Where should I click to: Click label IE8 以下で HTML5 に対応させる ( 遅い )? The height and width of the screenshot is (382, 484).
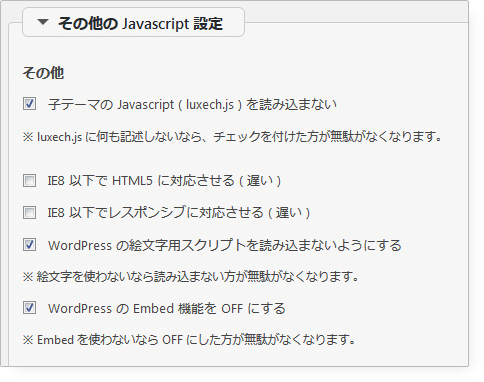164,181
